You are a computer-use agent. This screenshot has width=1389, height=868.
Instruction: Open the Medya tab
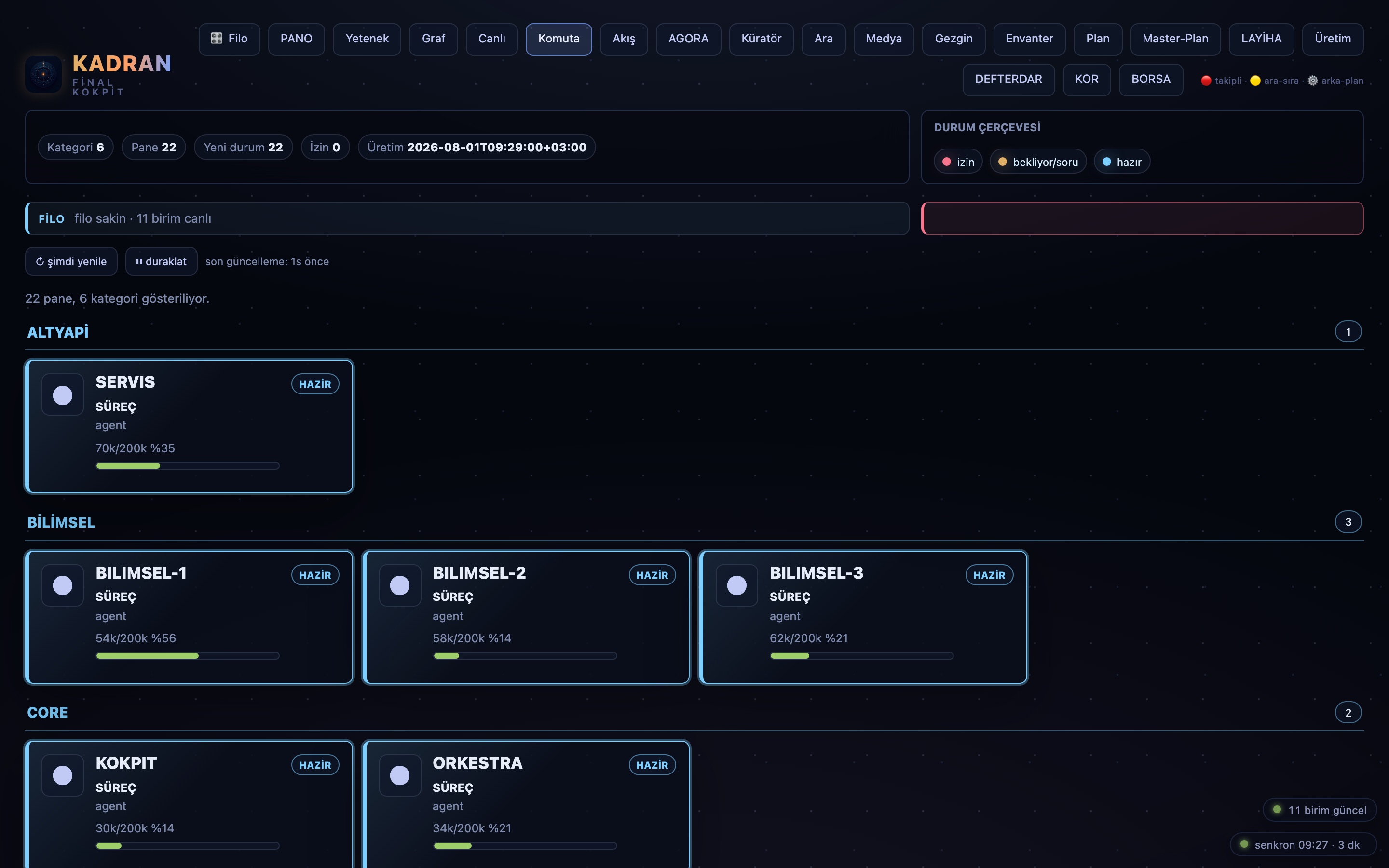coord(884,39)
